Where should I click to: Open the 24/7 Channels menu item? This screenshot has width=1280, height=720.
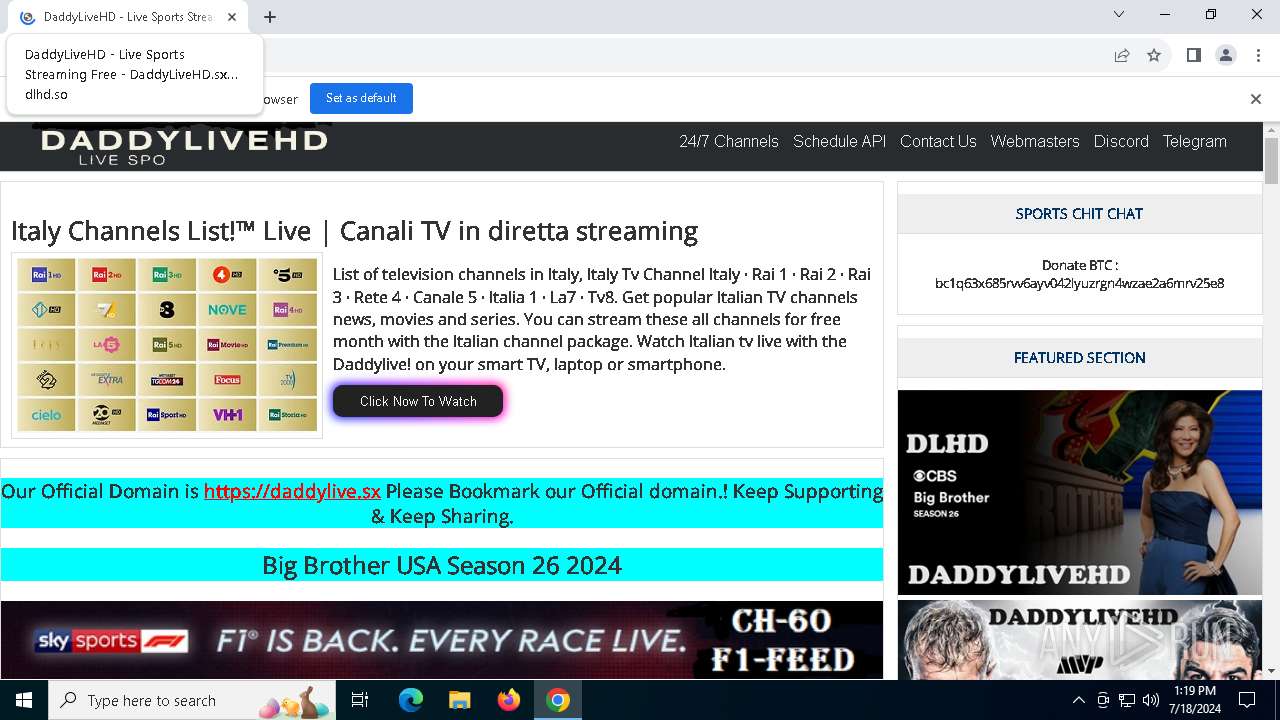[729, 142]
